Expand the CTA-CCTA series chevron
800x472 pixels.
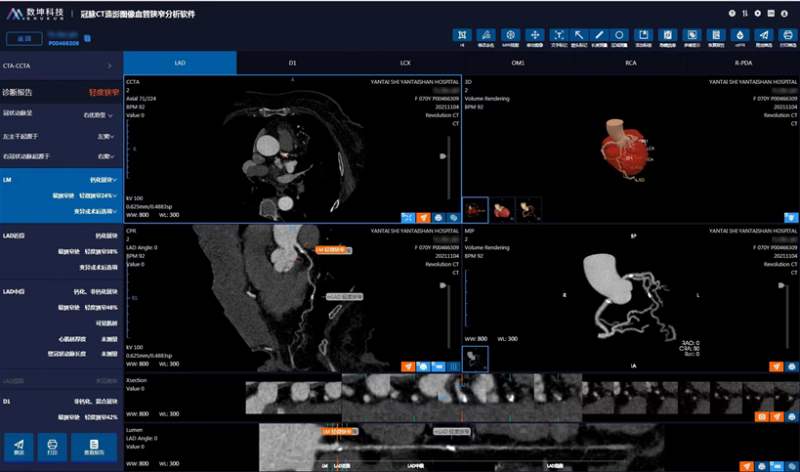click(x=109, y=66)
